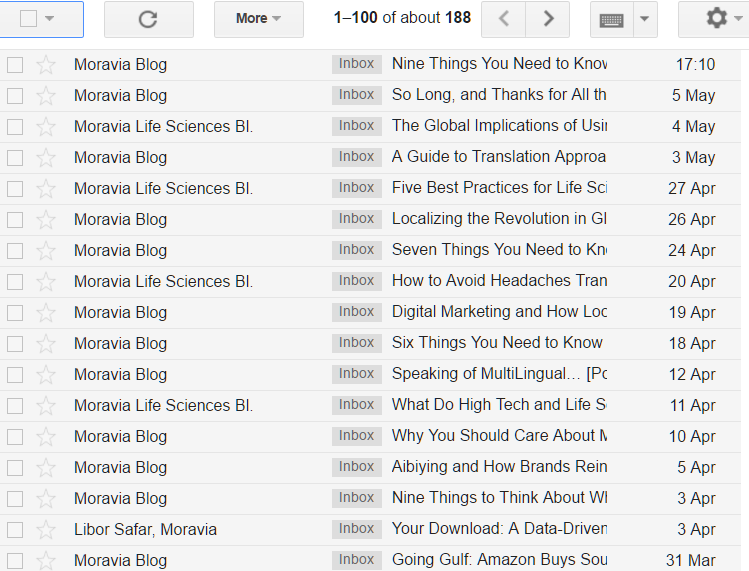Screen dimensions: 749x571
Task: Go to older messages with right arrow
Action: 548,19
